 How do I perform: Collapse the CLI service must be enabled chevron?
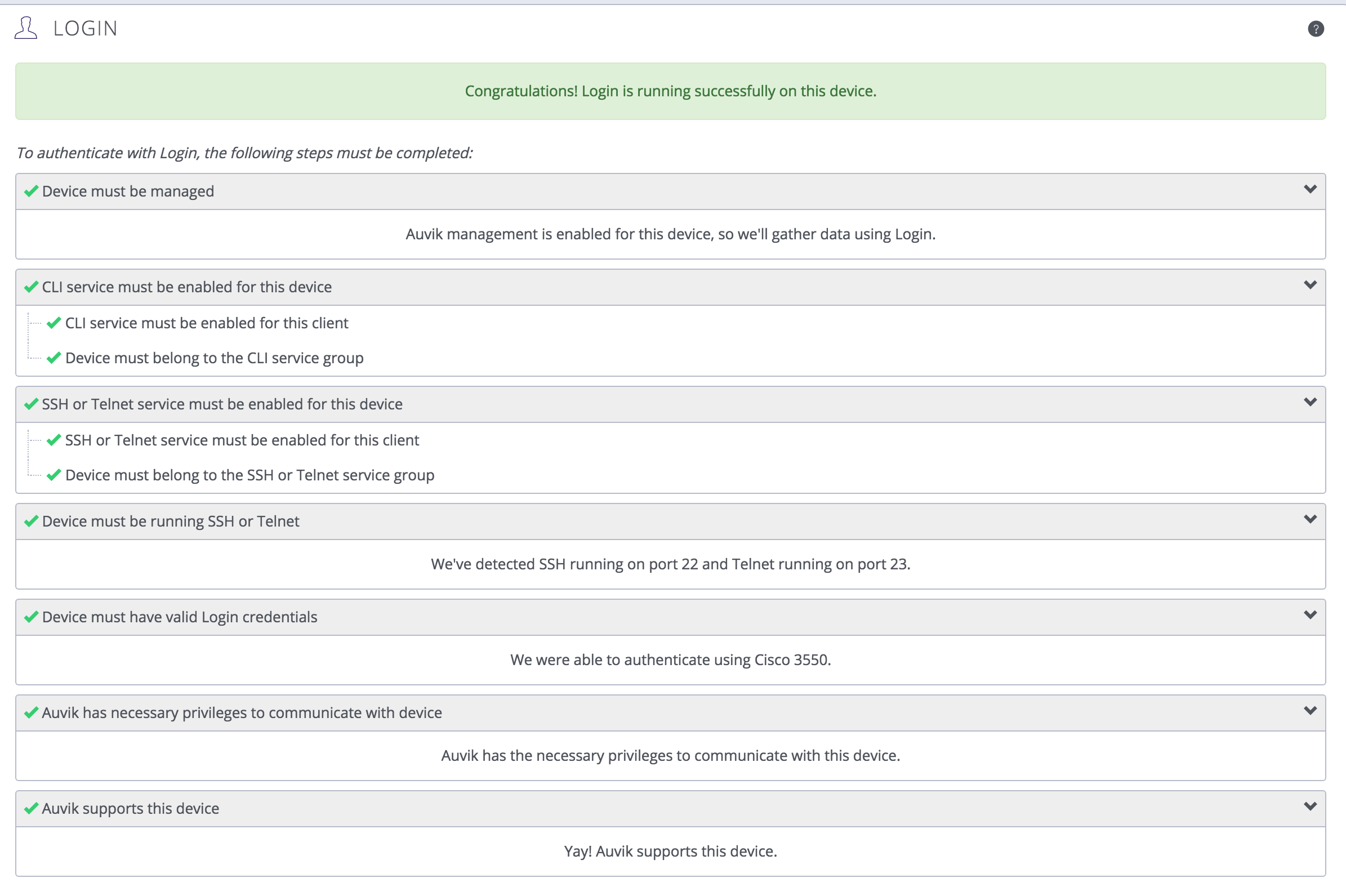[x=1310, y=284]
